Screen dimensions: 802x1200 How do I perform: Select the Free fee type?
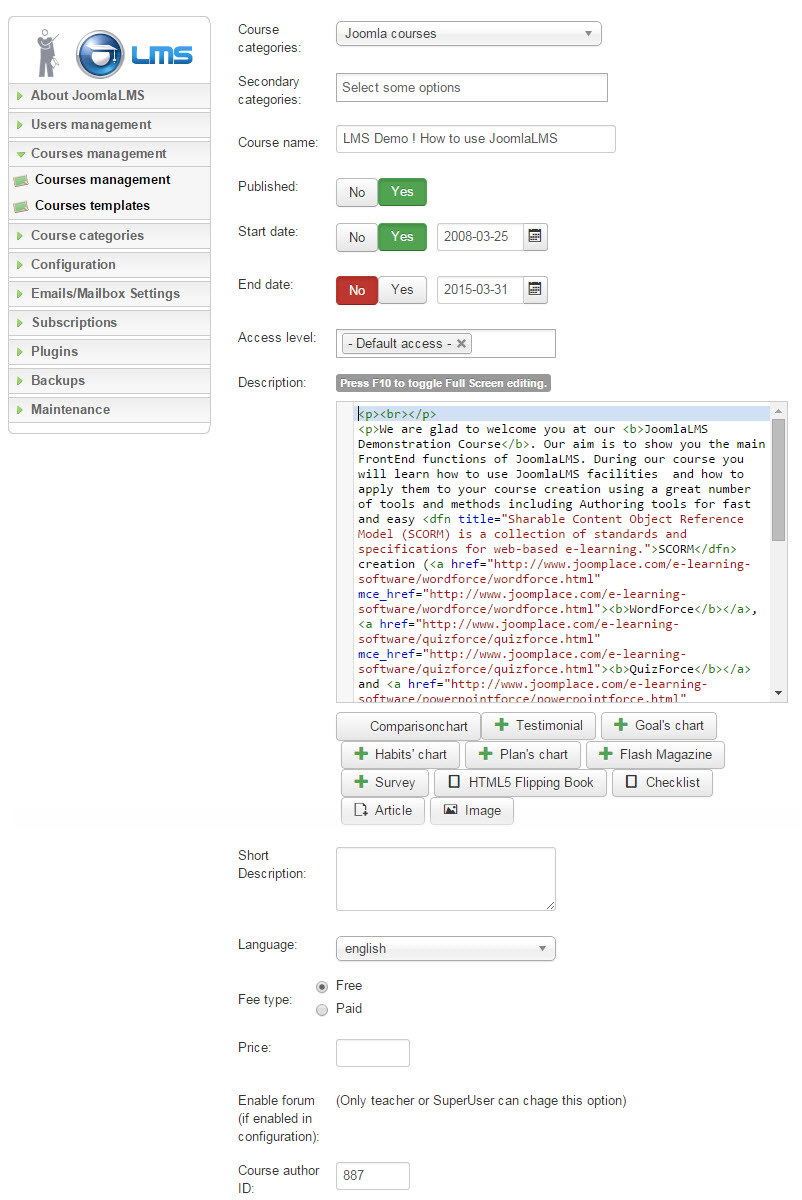(322, 986)
